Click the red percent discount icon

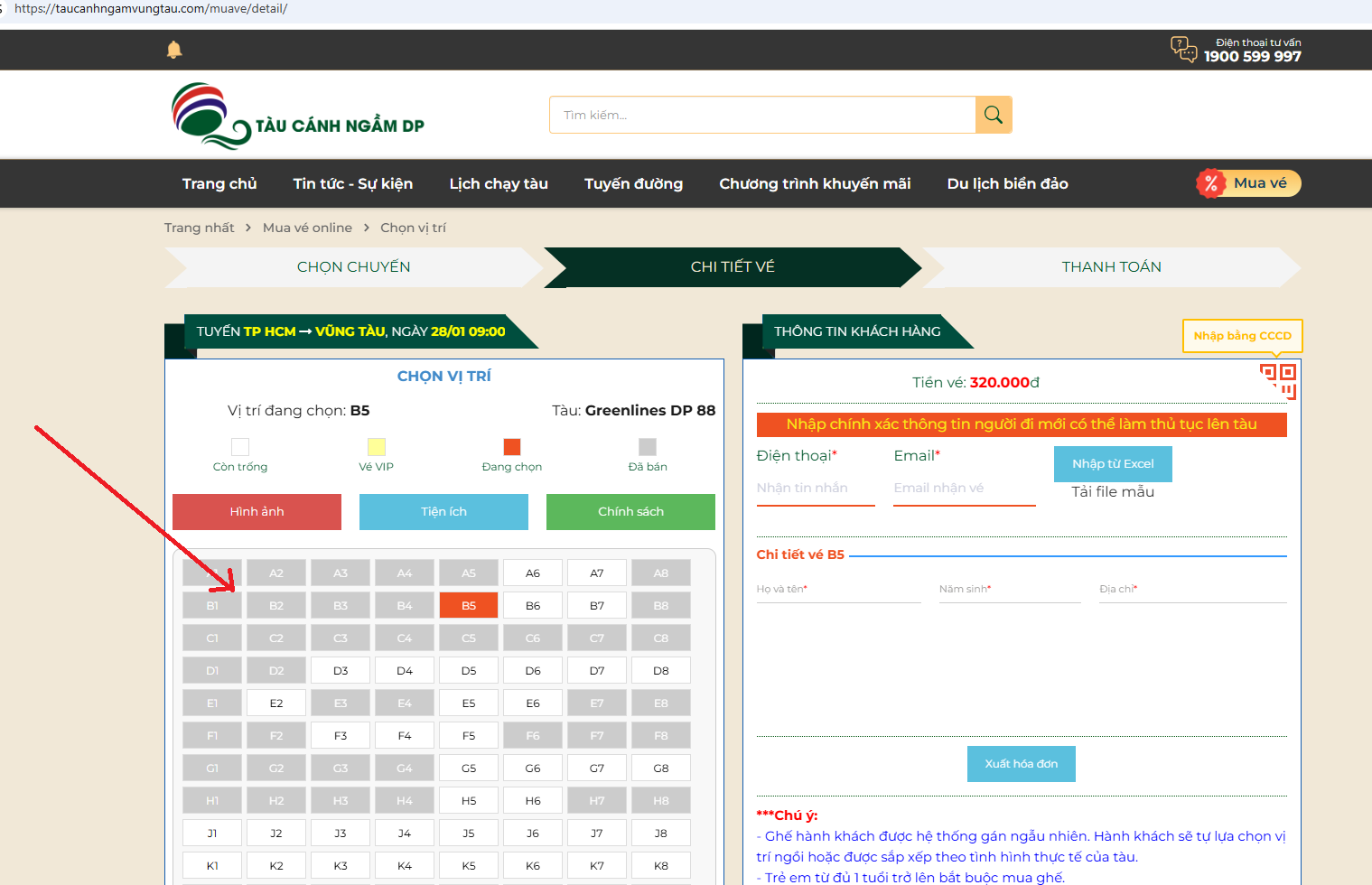pos(1210,183)
